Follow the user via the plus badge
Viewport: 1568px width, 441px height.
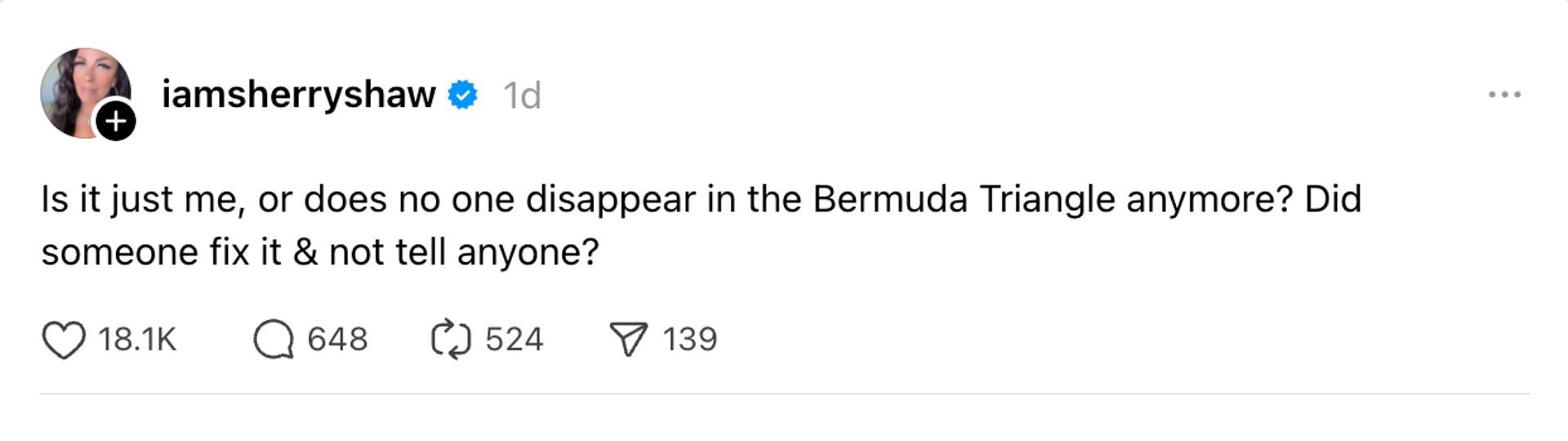[116, 121]
